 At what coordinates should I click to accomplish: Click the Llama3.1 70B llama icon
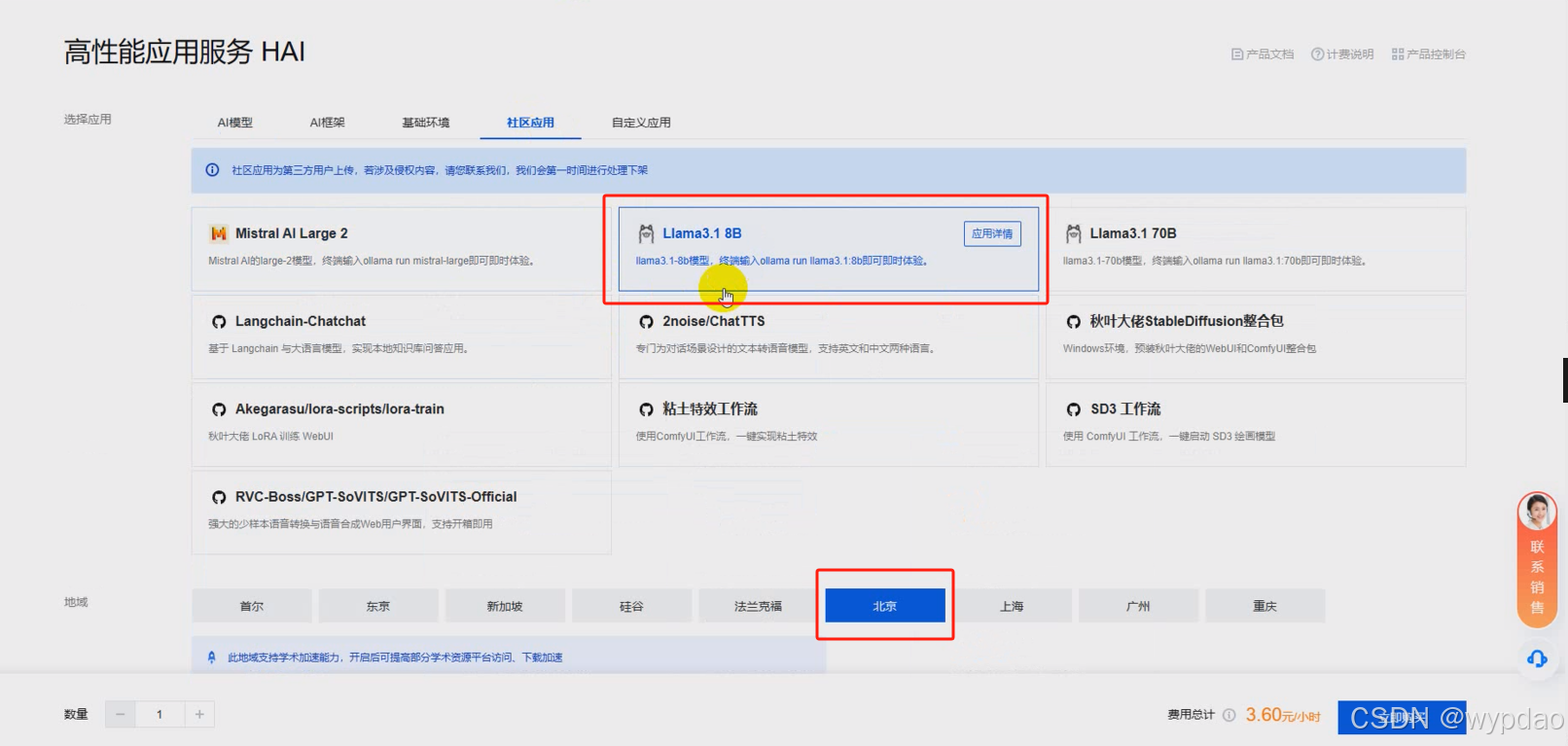pyautogui.click(x=1073, y=233)
